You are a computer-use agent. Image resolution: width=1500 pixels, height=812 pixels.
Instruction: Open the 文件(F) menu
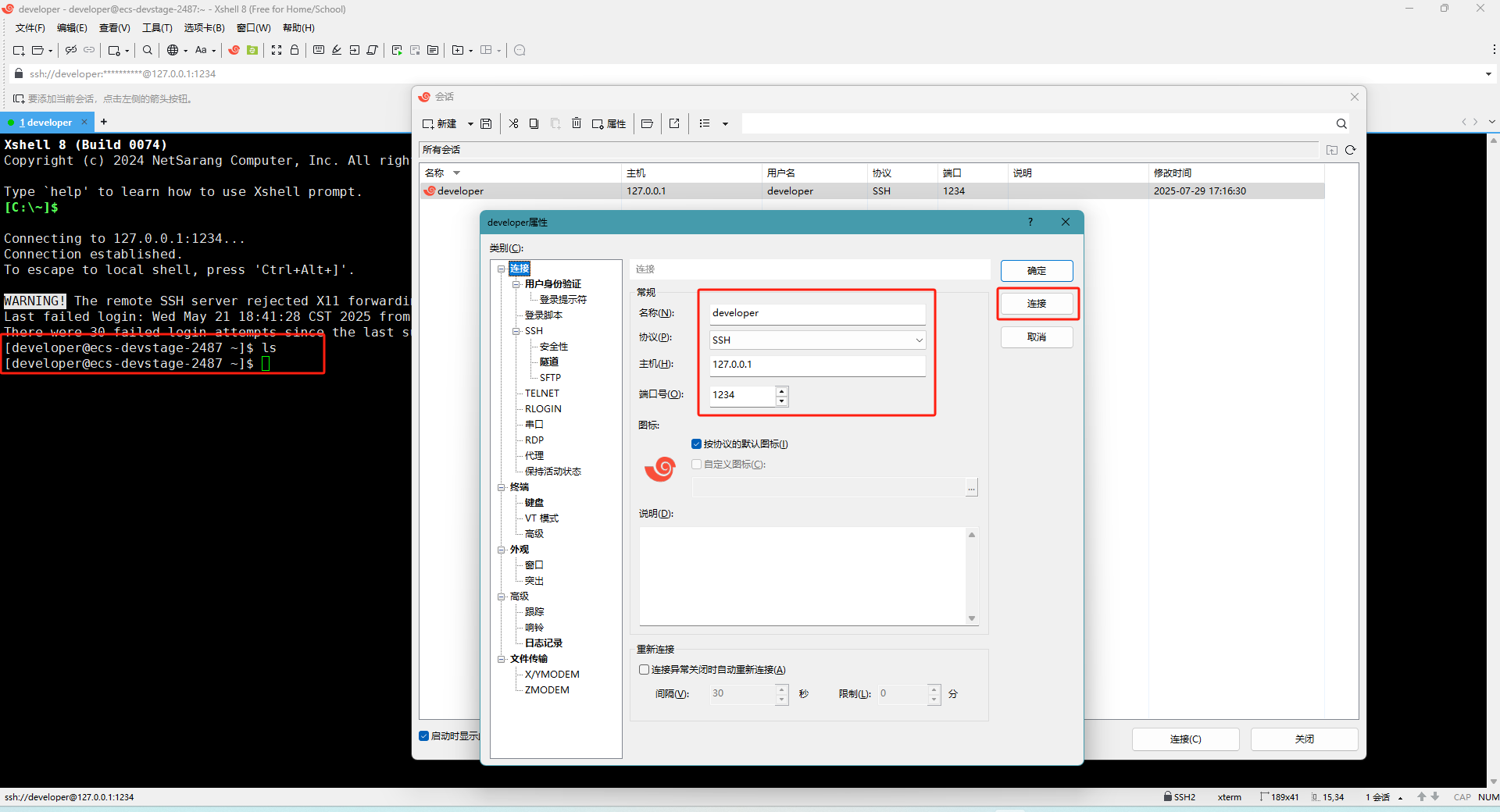click(30, 28)
